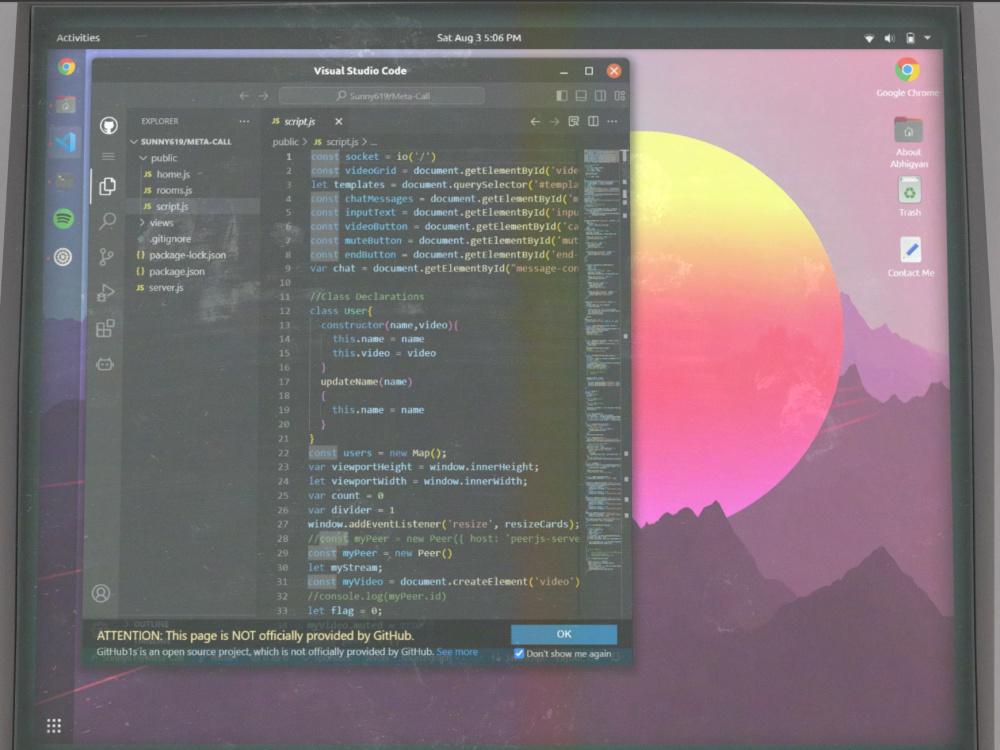Open the hamburger menu in activity bar
The width and height of the screenshot is (1000, 750).
[108, 156]
